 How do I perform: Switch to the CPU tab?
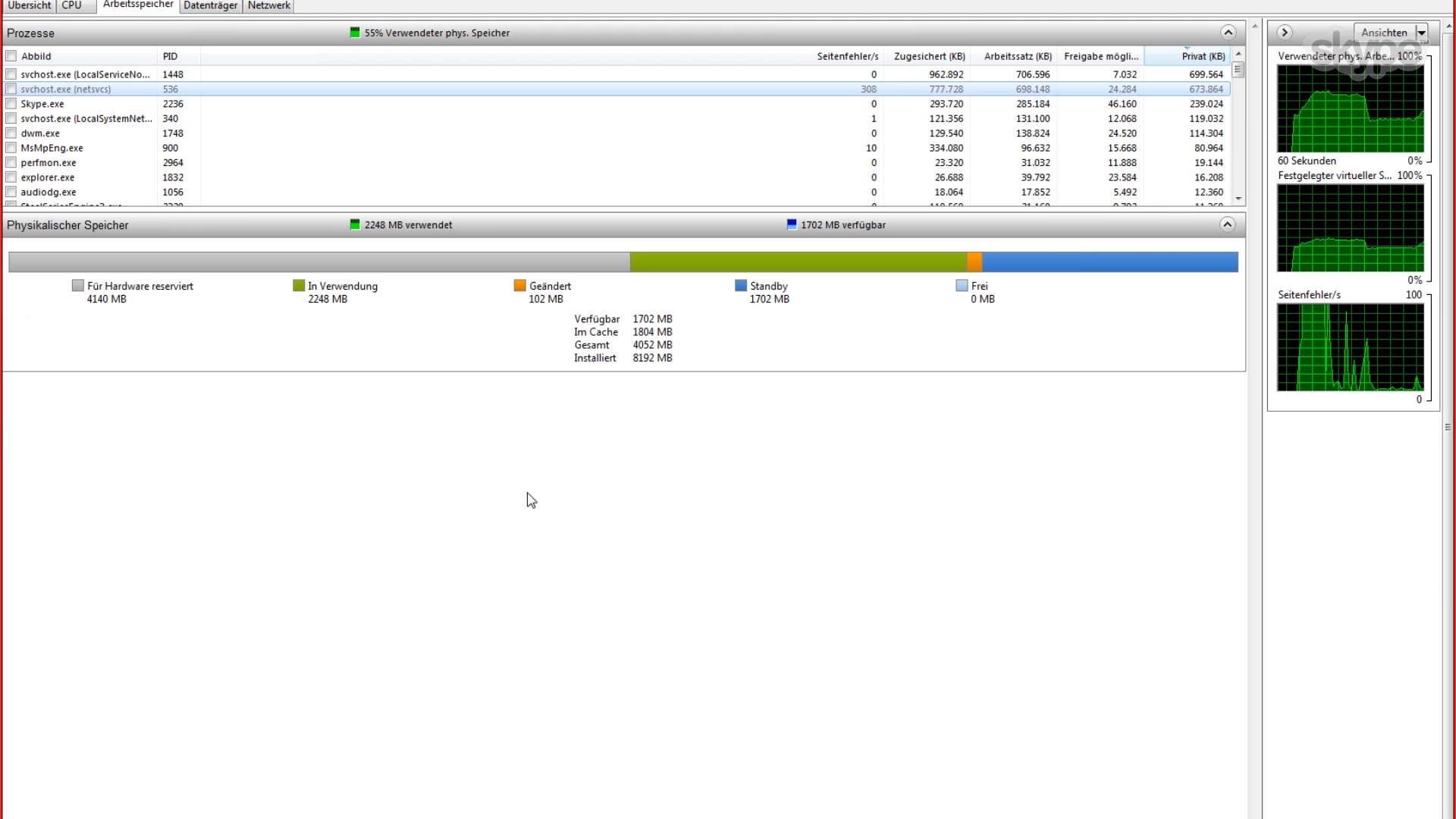(x=71, y=5)
